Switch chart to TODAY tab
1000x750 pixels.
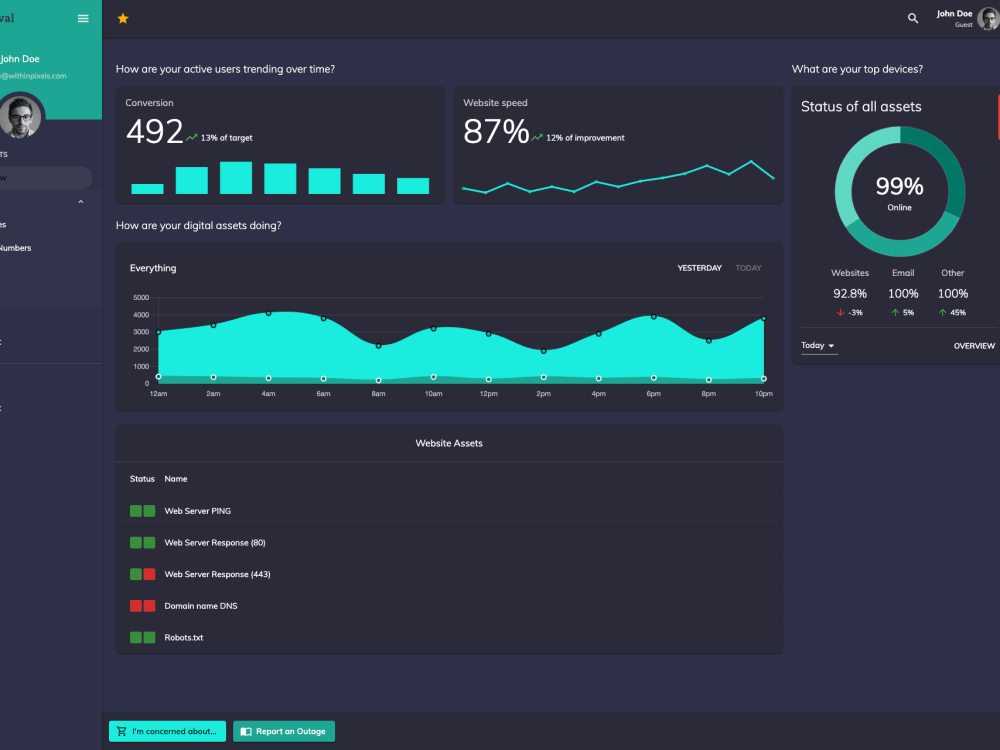click(x=748, y=268)
